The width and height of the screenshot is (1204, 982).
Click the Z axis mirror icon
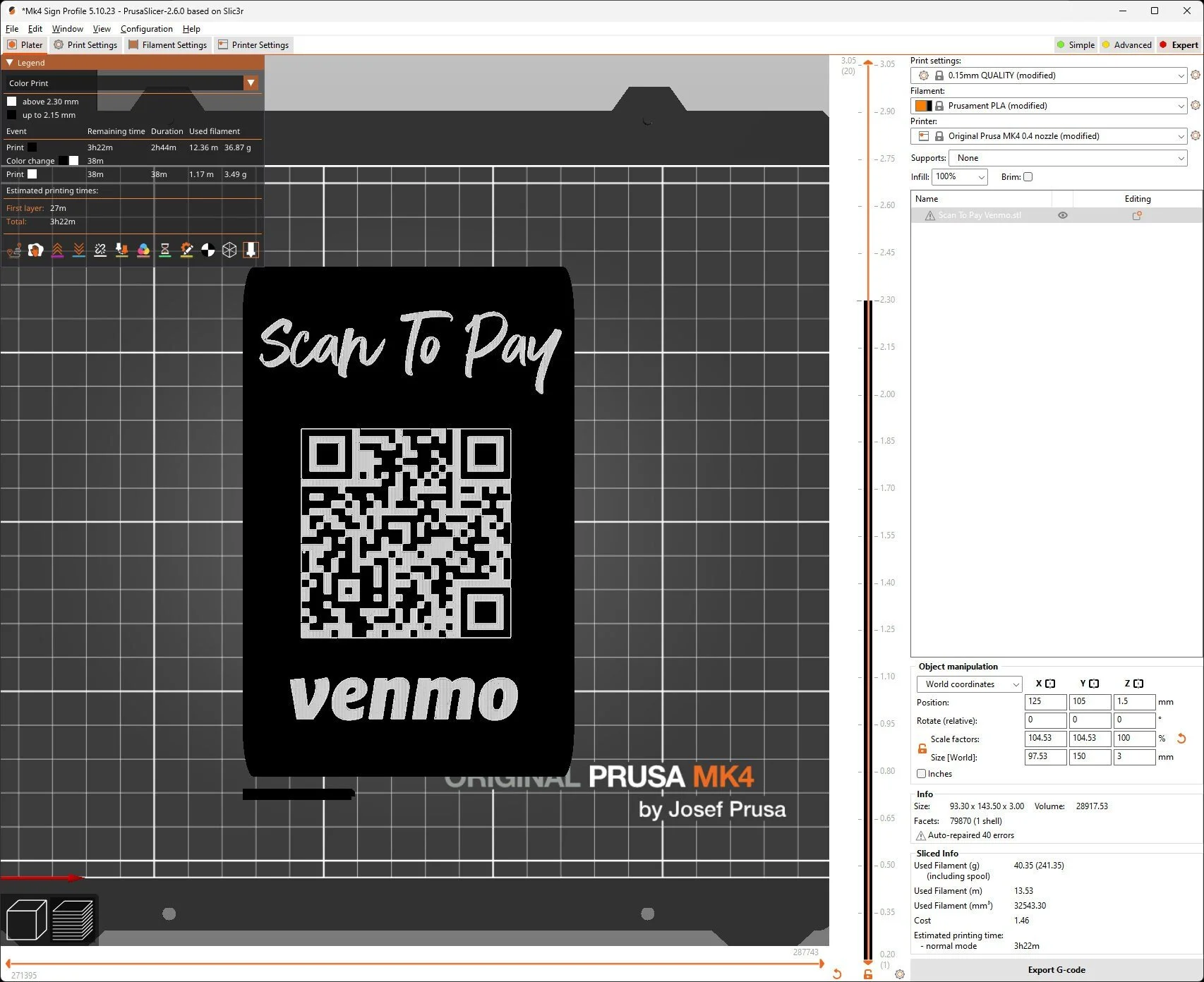coord(1138,684)
